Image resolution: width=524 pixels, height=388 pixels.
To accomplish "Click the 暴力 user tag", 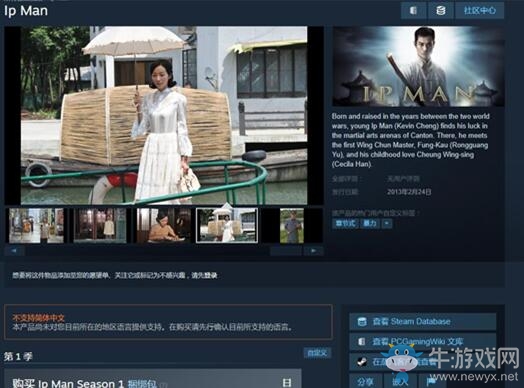I will click(370, 223).
